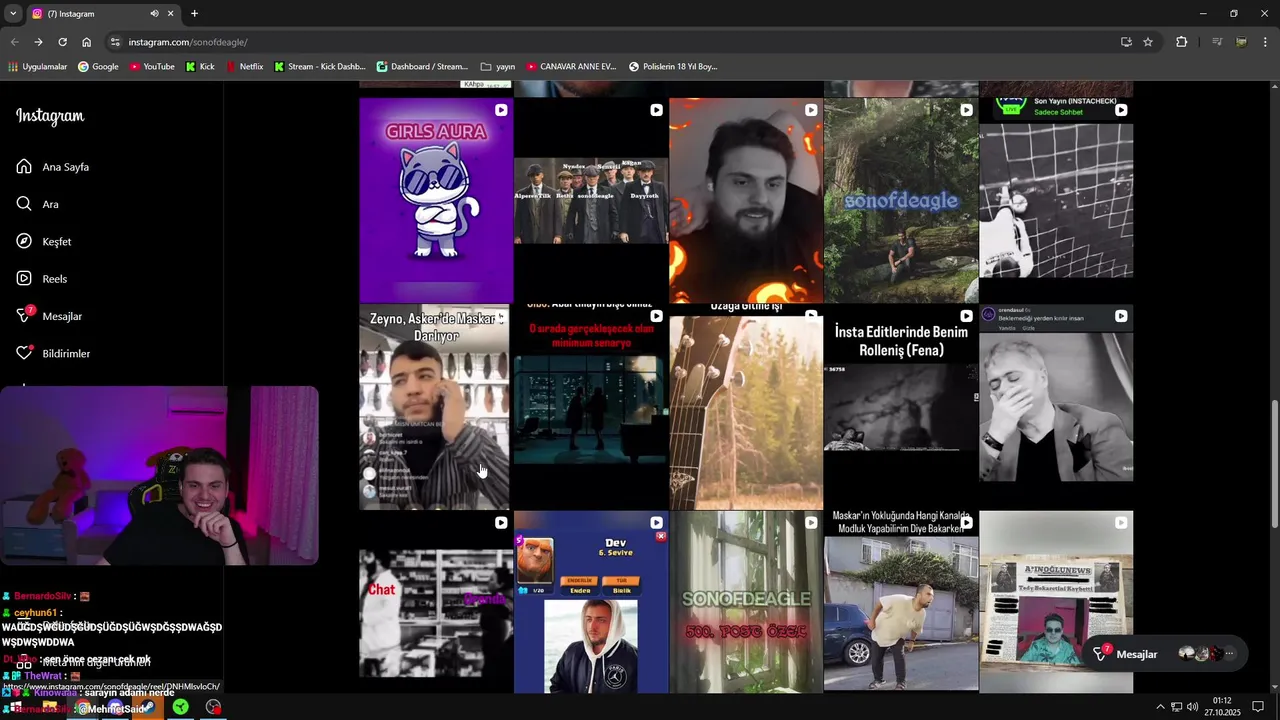Open the Maskar'ın Yokluğunda reel
The image size is (1280, 720).
pos(901,602)
